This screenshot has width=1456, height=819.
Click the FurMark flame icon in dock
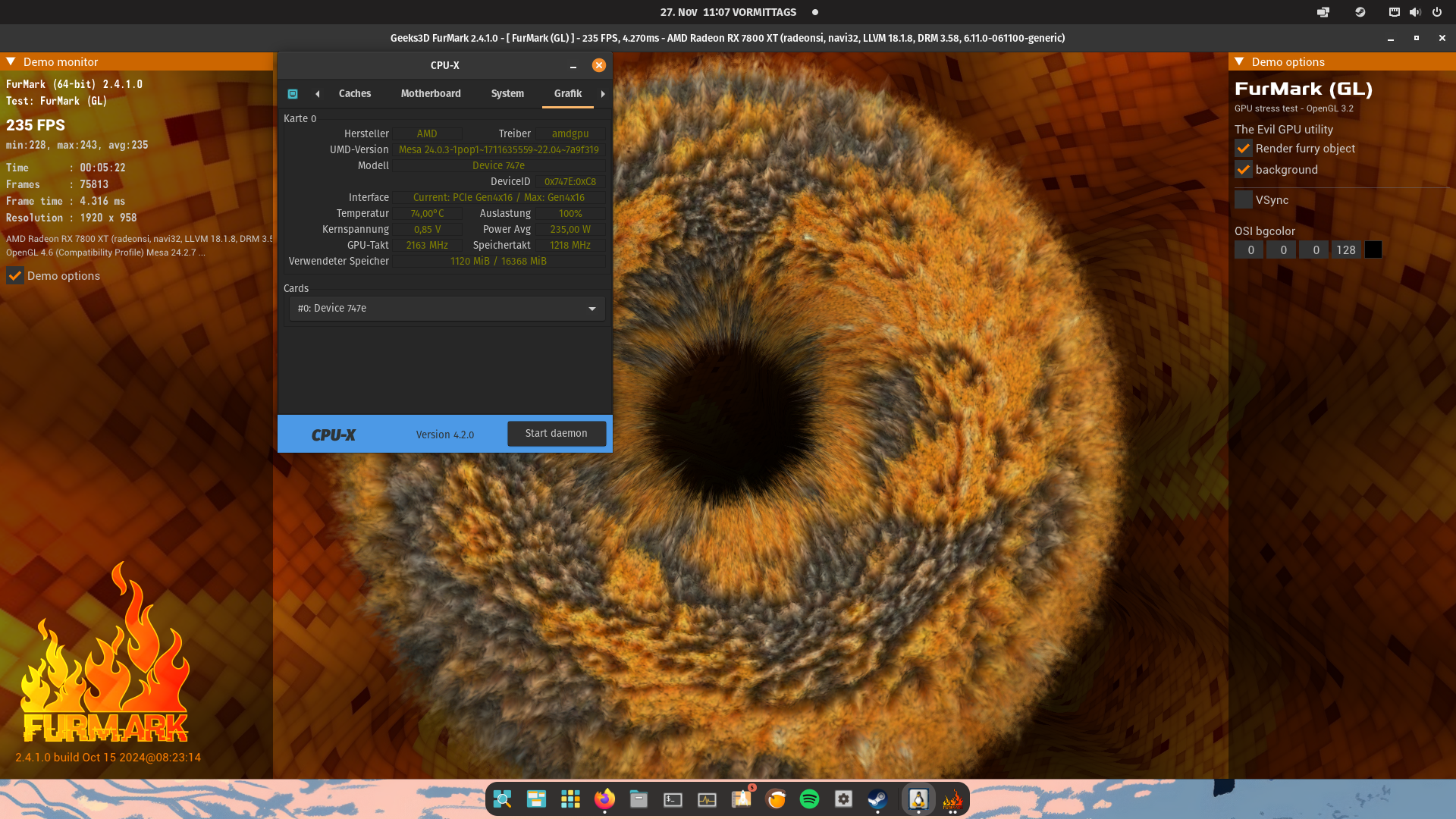click(x=952, y=799)
